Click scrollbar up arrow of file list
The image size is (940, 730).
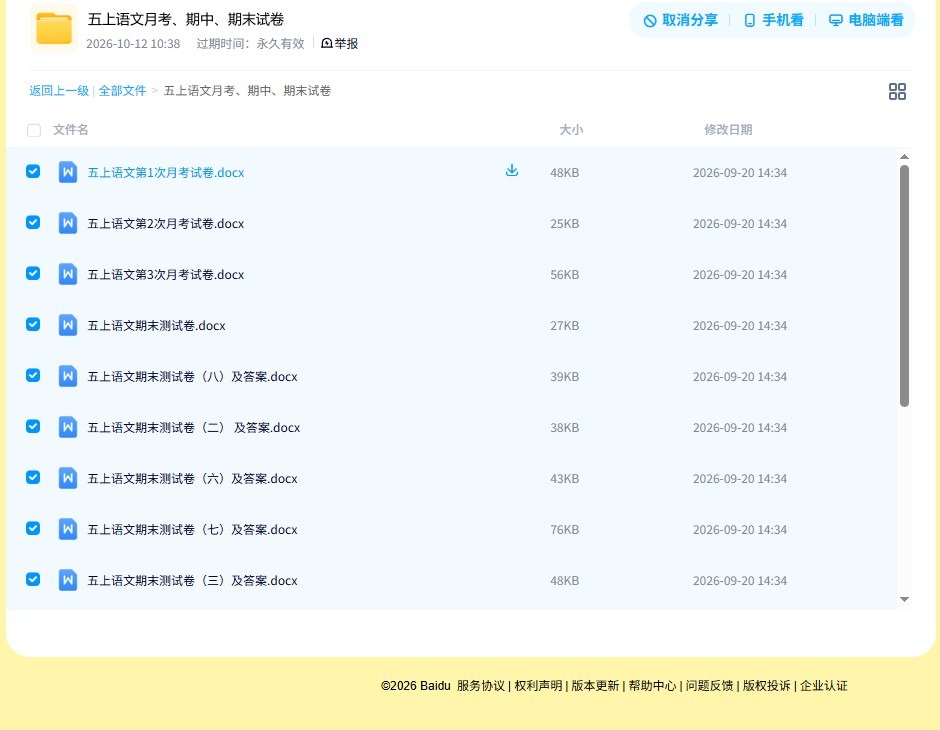tap(904, 156)
